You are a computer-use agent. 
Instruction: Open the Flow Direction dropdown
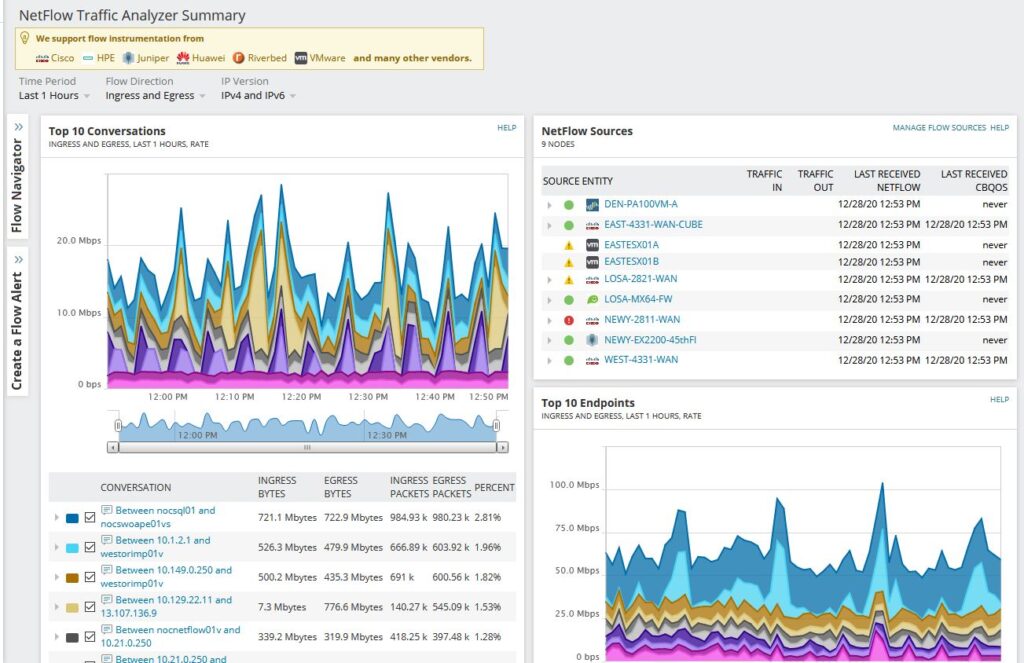(155, 96)
